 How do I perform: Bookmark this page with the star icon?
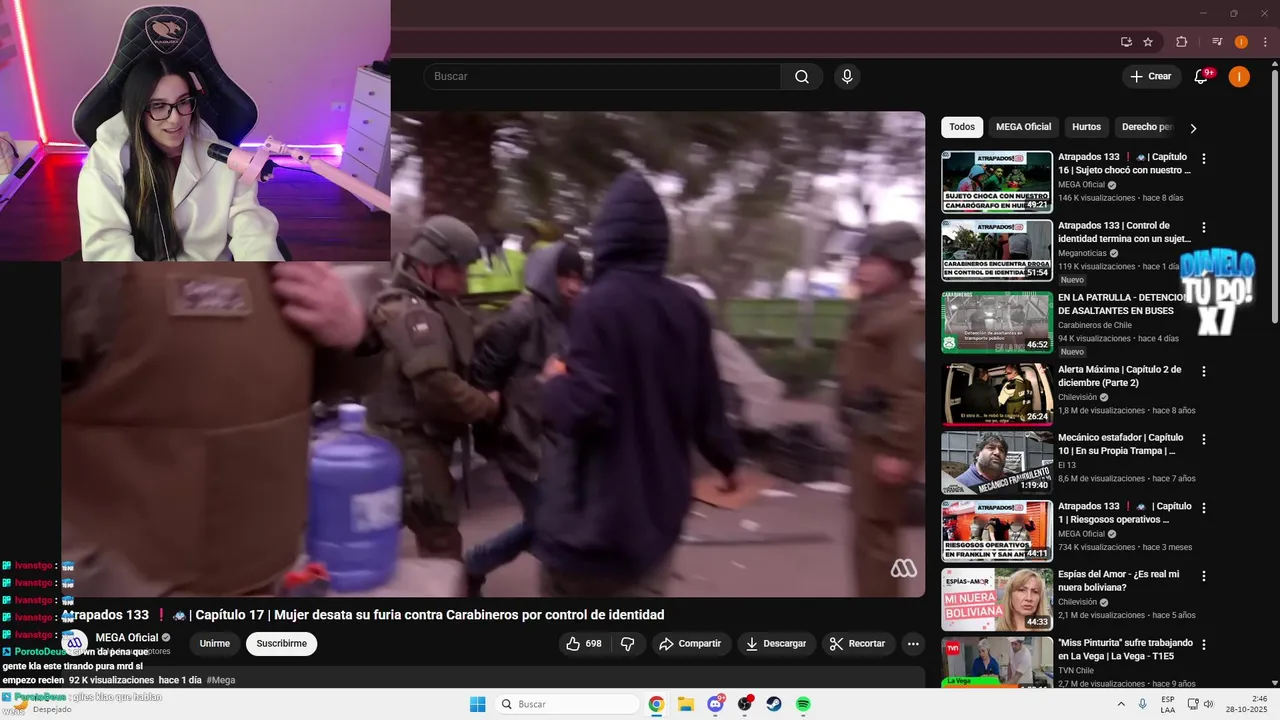point(1148,42)
